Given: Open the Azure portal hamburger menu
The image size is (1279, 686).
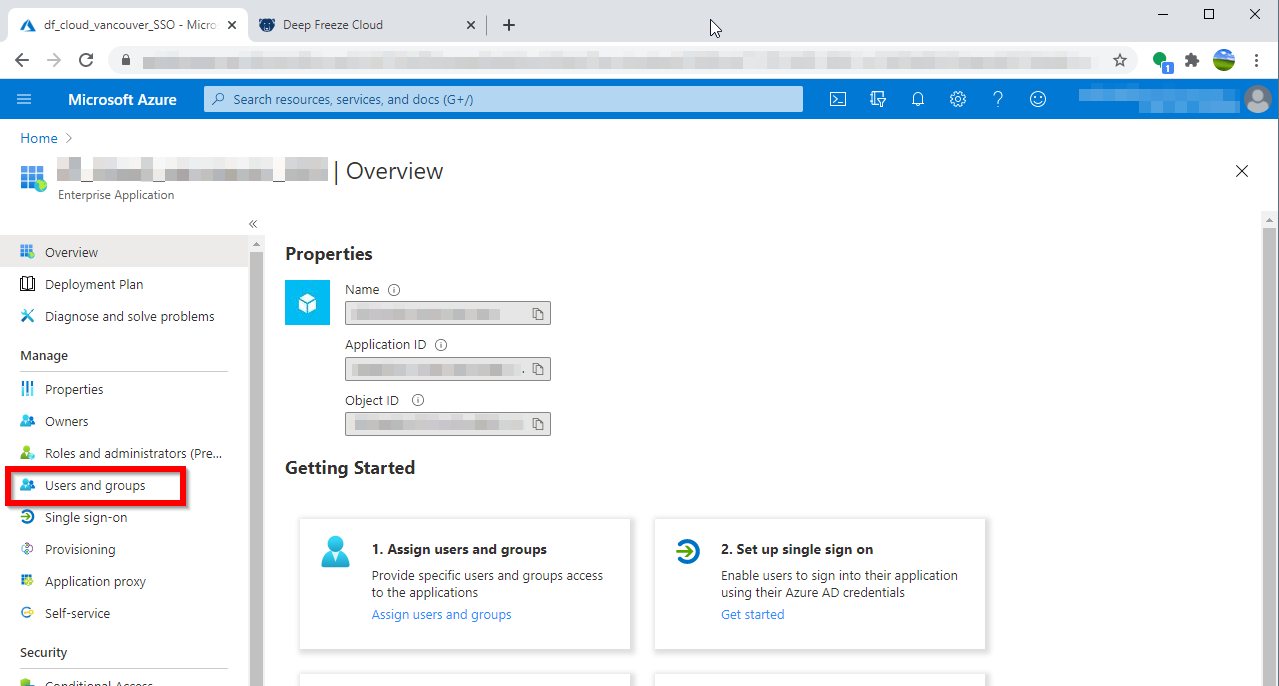Looking at the screenshot, I should point(25,99).
